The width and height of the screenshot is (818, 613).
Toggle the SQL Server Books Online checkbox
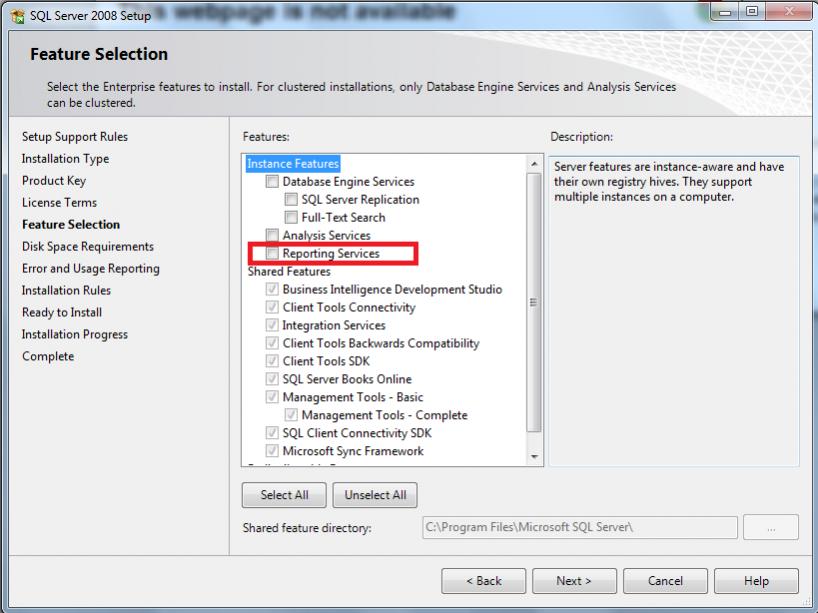[272, 379]
